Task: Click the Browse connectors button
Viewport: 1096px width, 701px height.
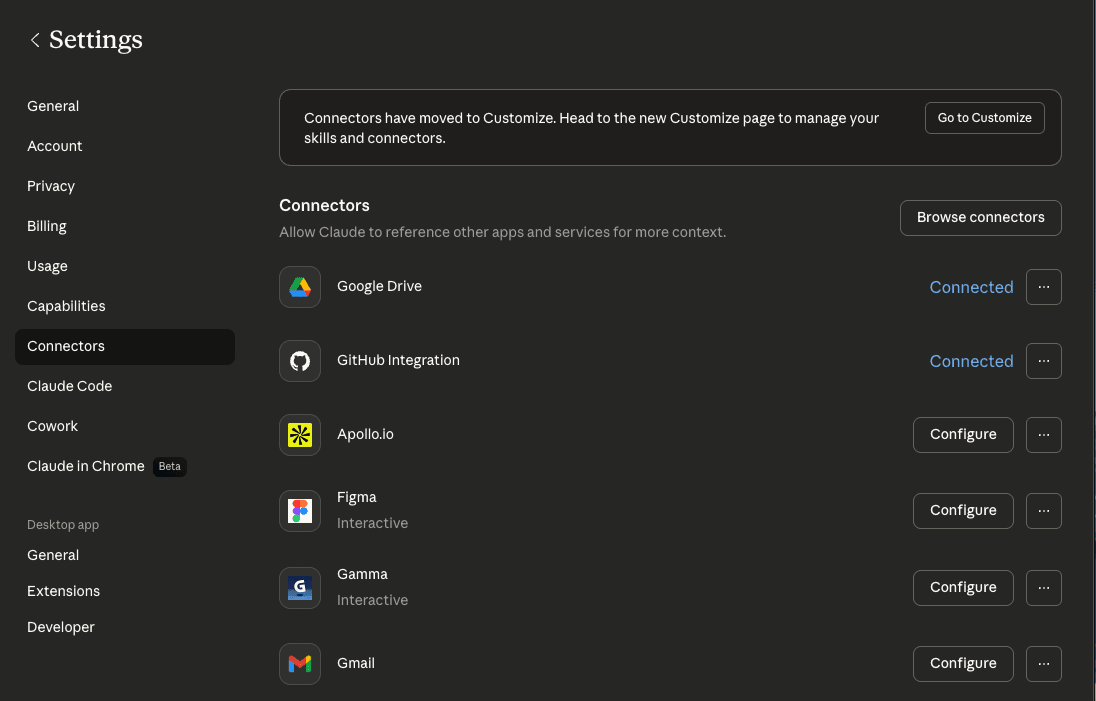Action: coord(980,217)
